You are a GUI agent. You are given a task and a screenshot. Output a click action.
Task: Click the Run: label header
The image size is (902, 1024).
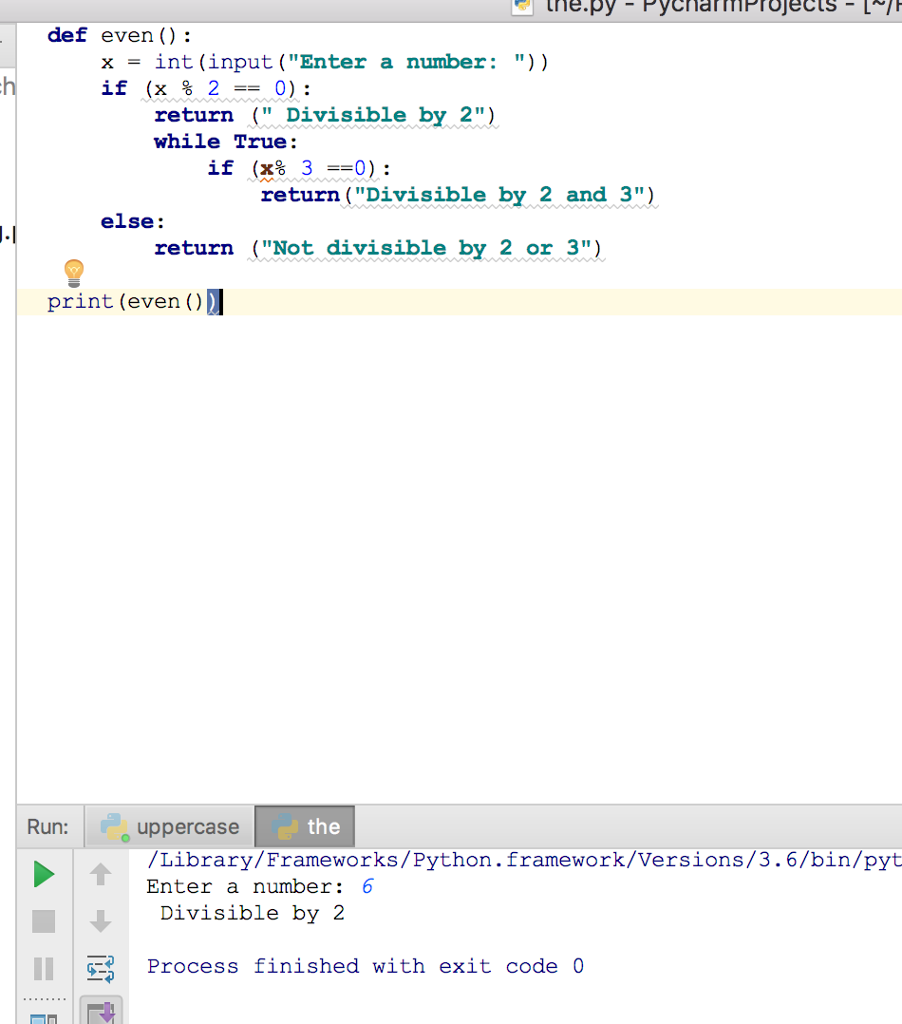[x=48, y=826]
